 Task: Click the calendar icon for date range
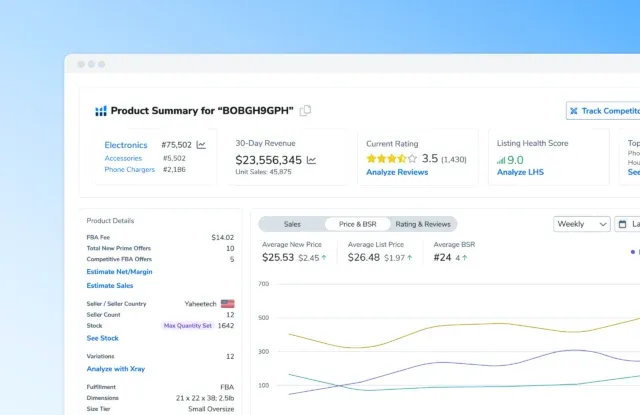click(x=622, y=224)
